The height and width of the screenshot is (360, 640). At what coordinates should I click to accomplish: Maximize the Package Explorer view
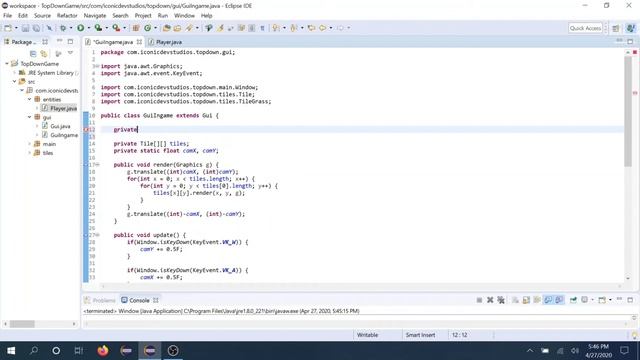pyautogui.click(x=70, y=42)
